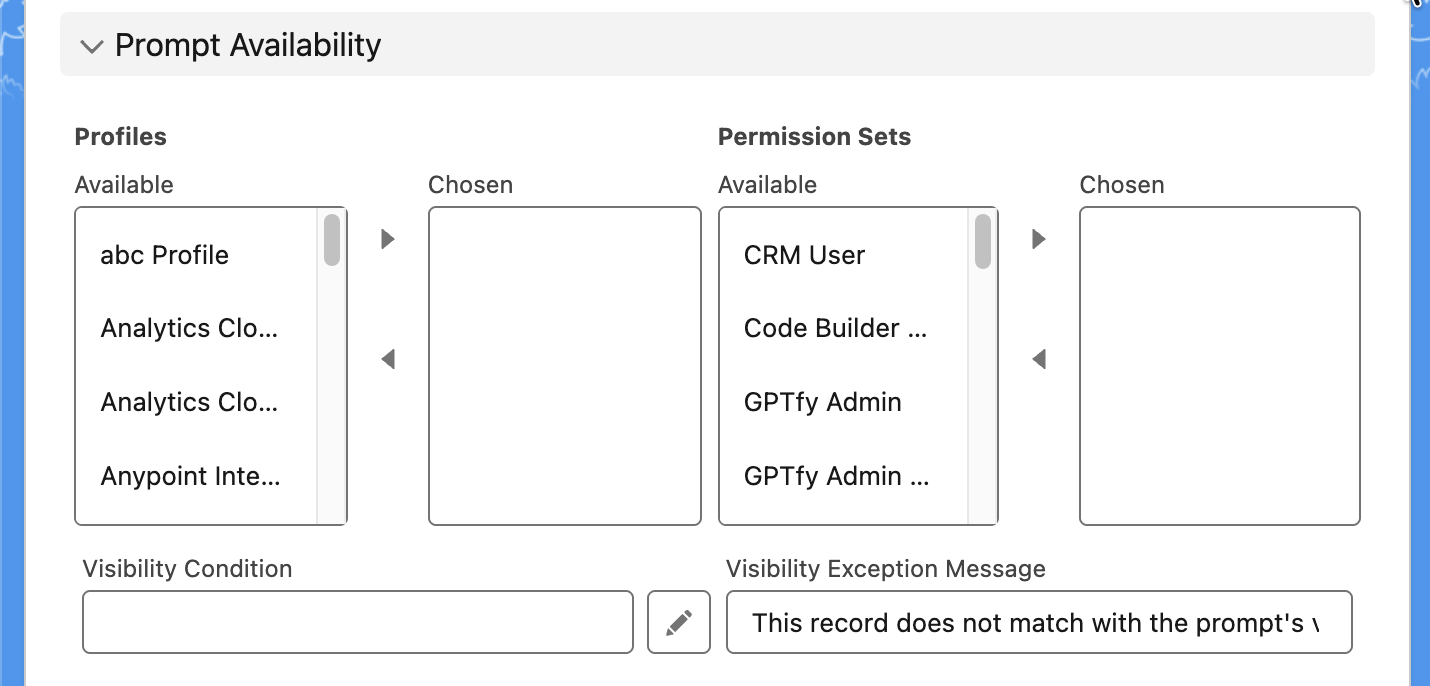Select Anypoint Inte... profile option

pos(190,476)
